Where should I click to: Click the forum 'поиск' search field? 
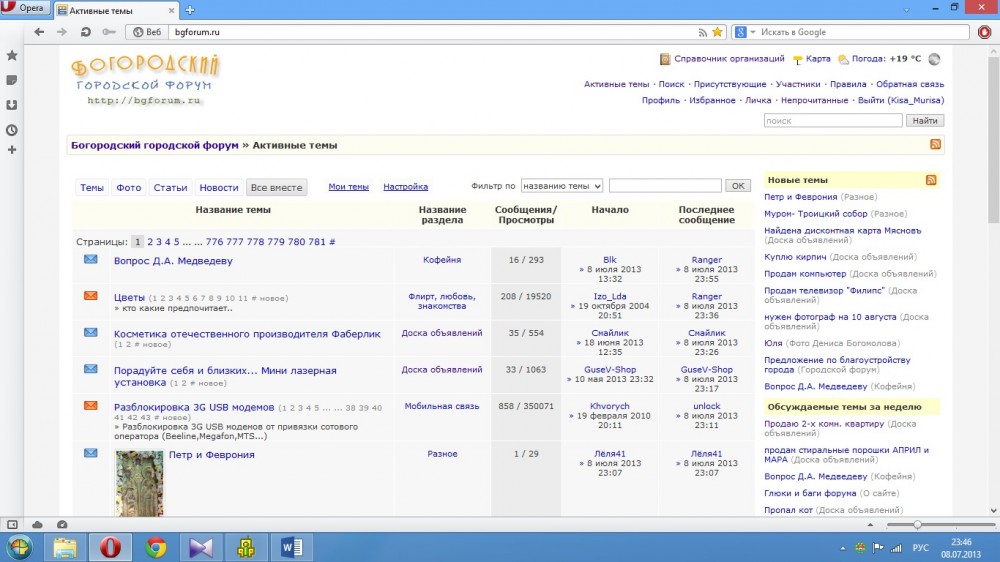[x=832, y=121]
